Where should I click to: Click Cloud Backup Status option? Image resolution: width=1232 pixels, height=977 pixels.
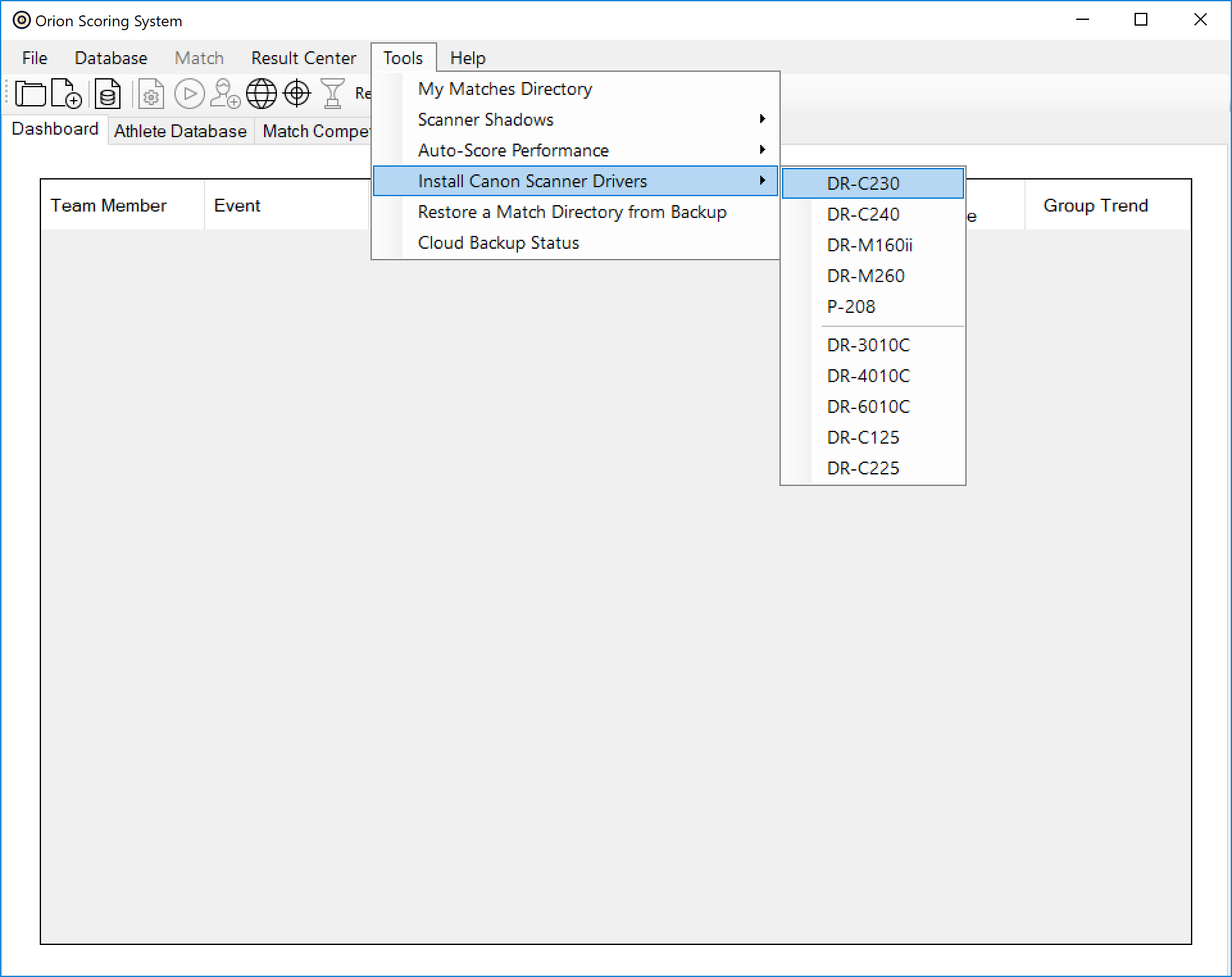pyautogui.click(x=498, y=243)
